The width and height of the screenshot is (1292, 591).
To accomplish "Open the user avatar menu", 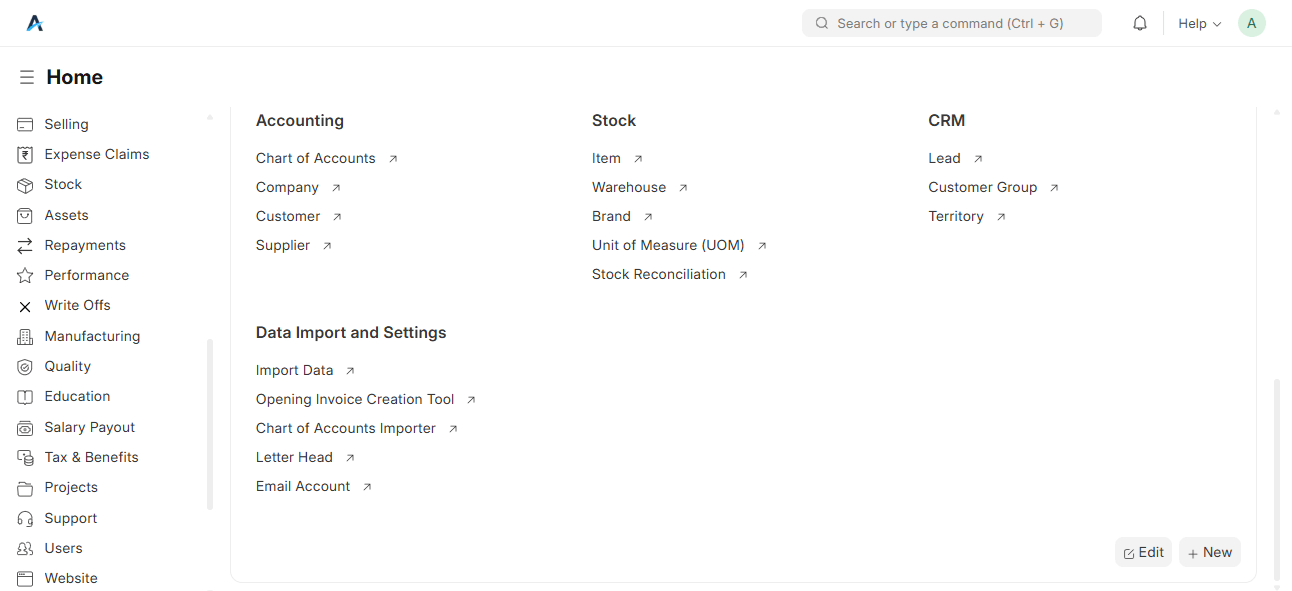I will [1251, 23].
